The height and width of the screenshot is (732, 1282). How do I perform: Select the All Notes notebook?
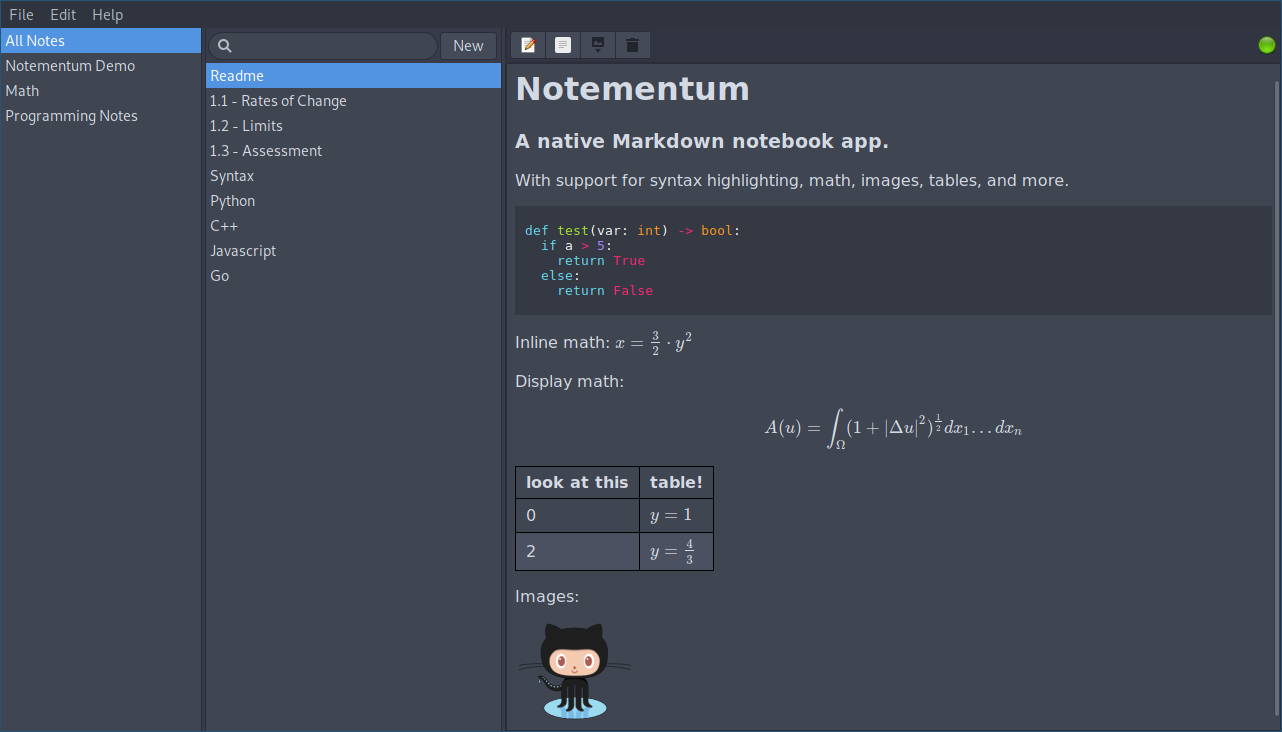[x=35, y=41]
